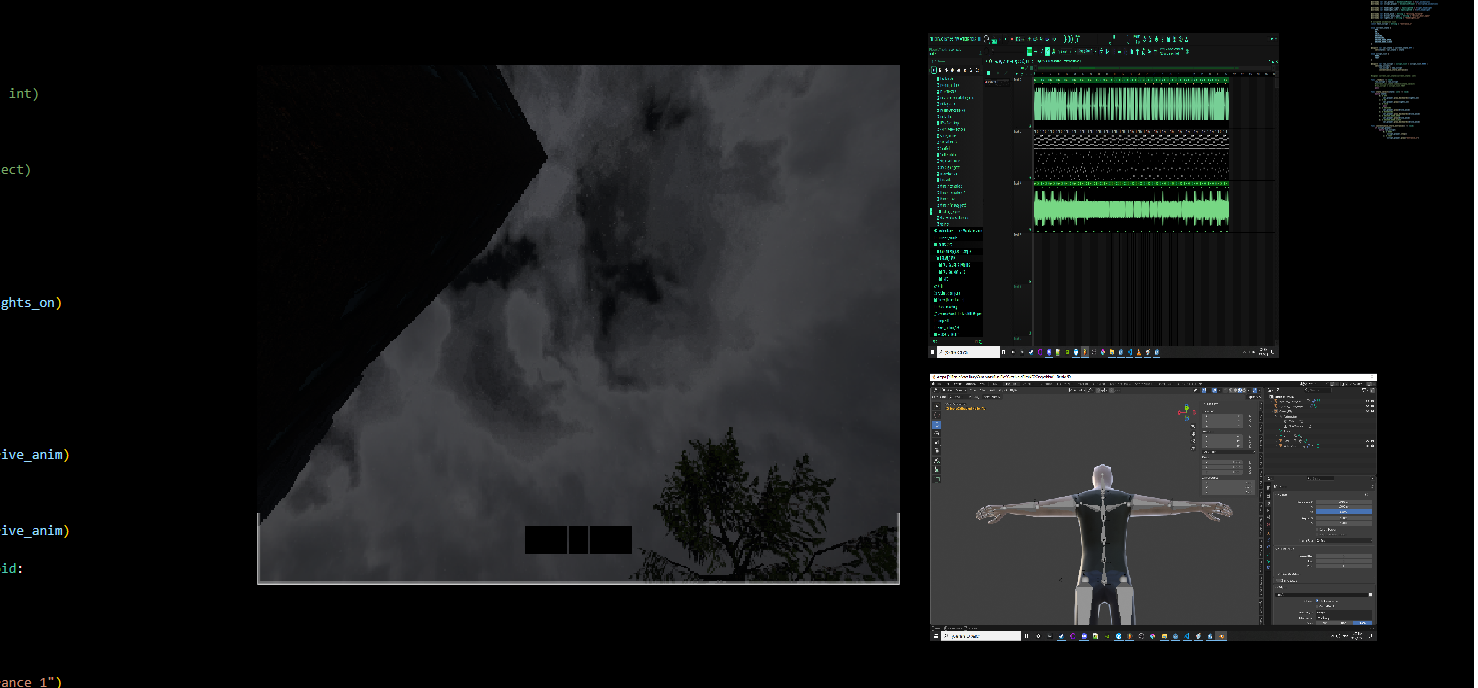Select the highlighted Move tool in Blender's toolbar
1478x688 pixels.
936,425
